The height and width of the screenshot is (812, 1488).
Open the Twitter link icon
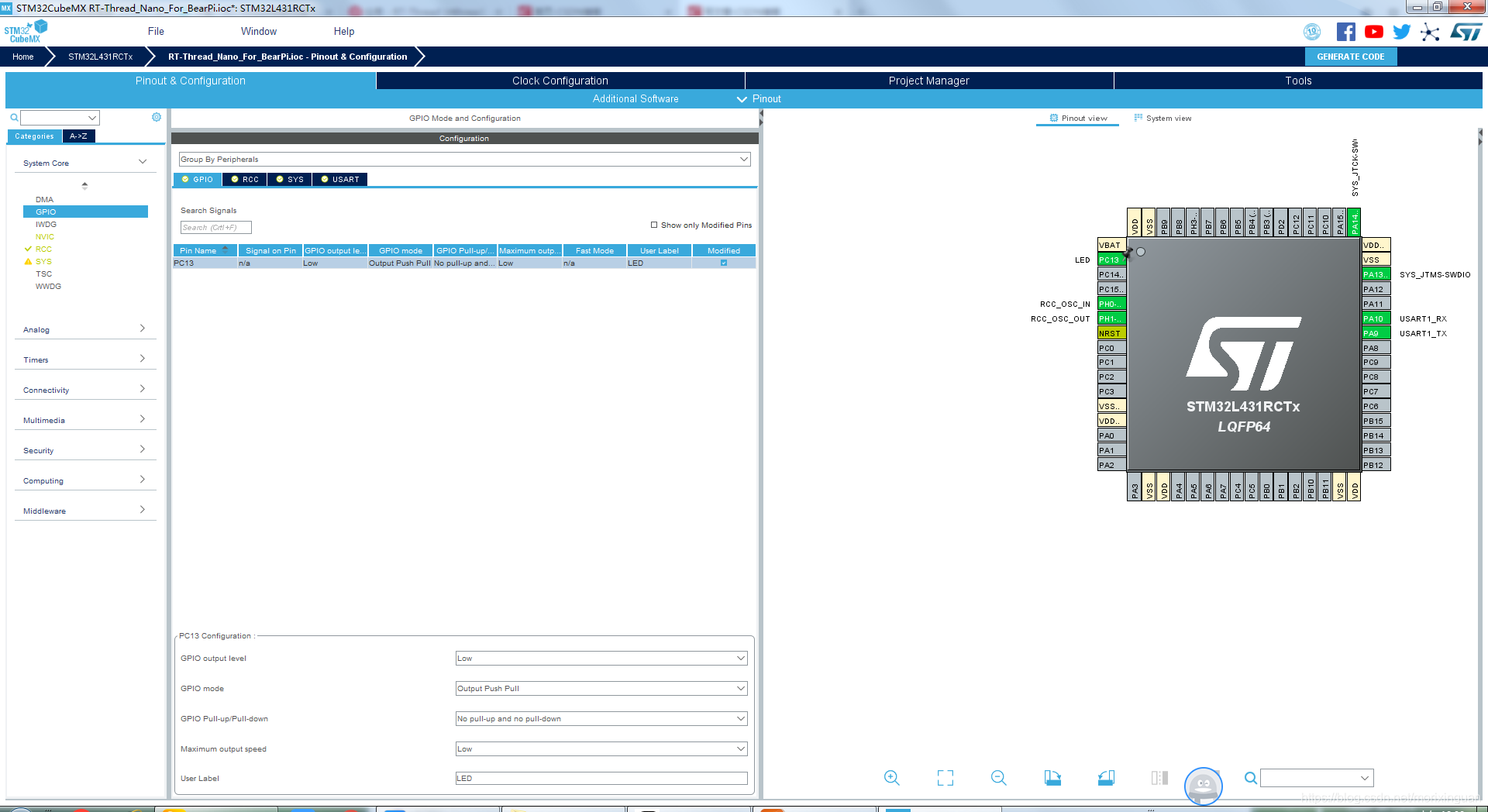click(x=1402, y=32)
